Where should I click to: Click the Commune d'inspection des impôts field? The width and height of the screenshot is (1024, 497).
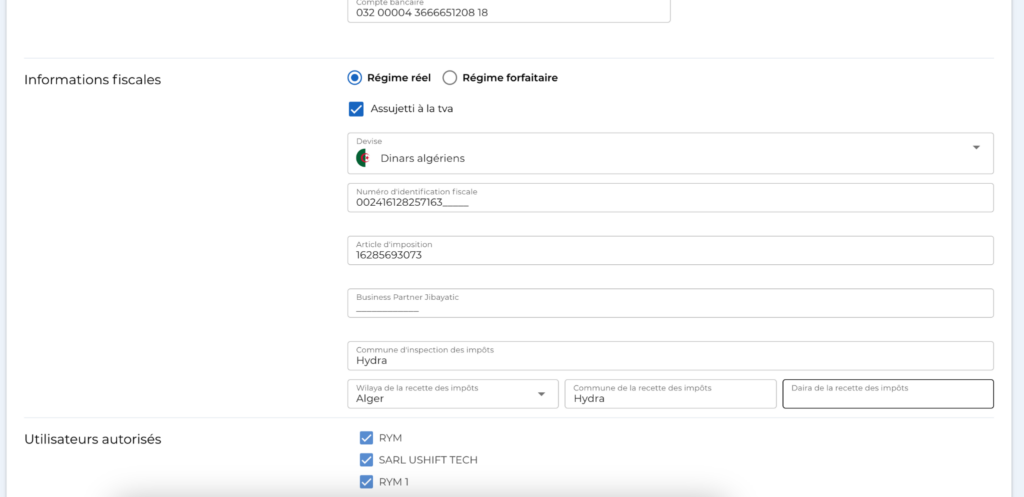(670, 356)
